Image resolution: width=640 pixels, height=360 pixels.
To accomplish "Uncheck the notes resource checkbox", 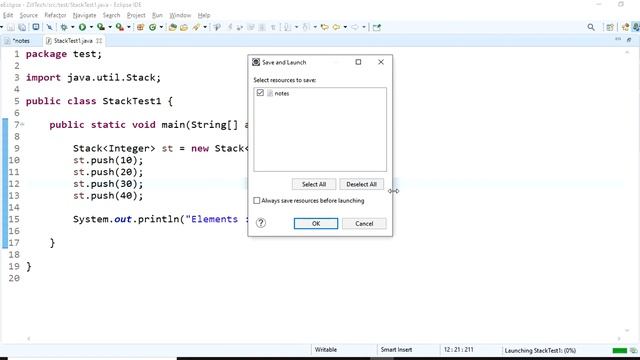I will pos(260,93).
